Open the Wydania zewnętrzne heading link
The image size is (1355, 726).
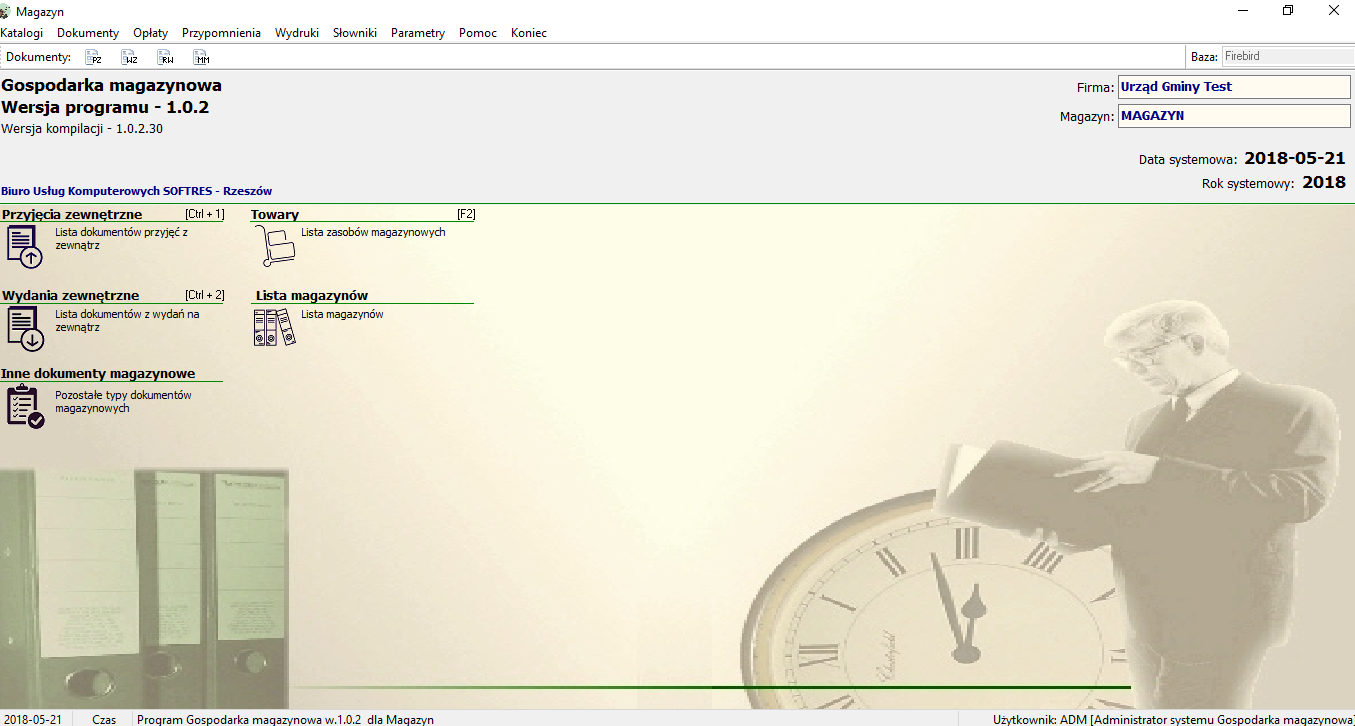pyautogui.click(x=71, y=295)
